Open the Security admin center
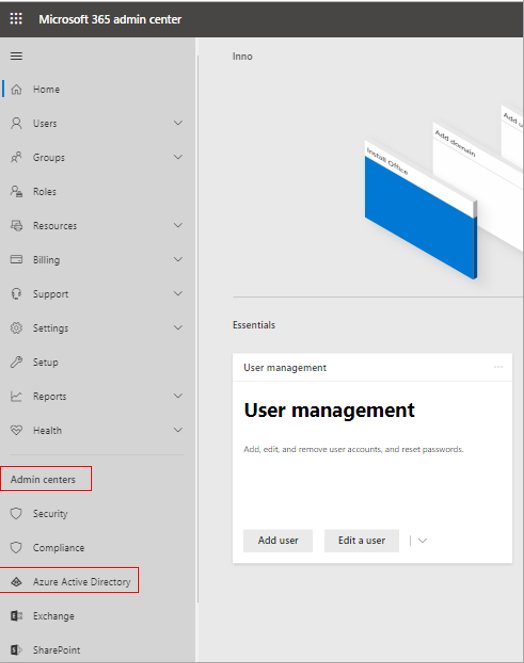Image resolution: width=524 pixels, height=663 pixels. (x=50, y=514)
